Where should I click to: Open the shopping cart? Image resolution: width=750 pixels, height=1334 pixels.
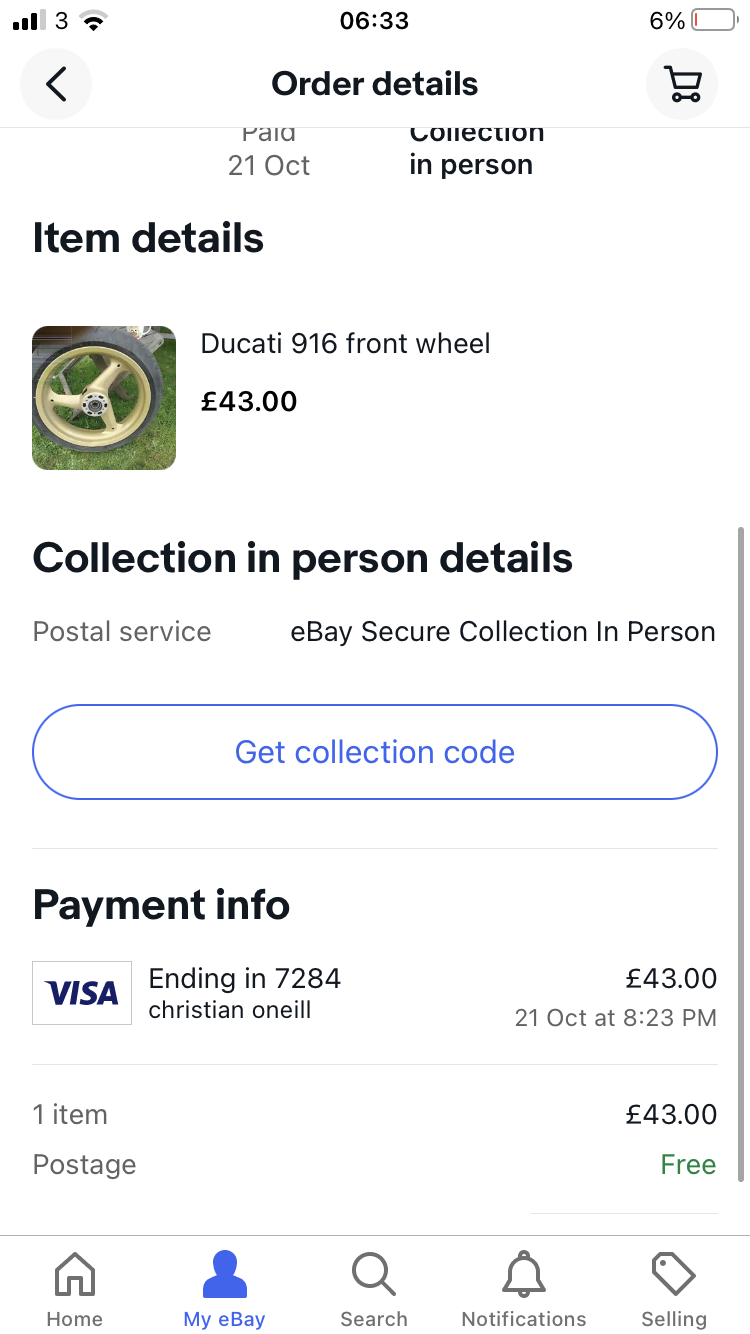[682, 84]
